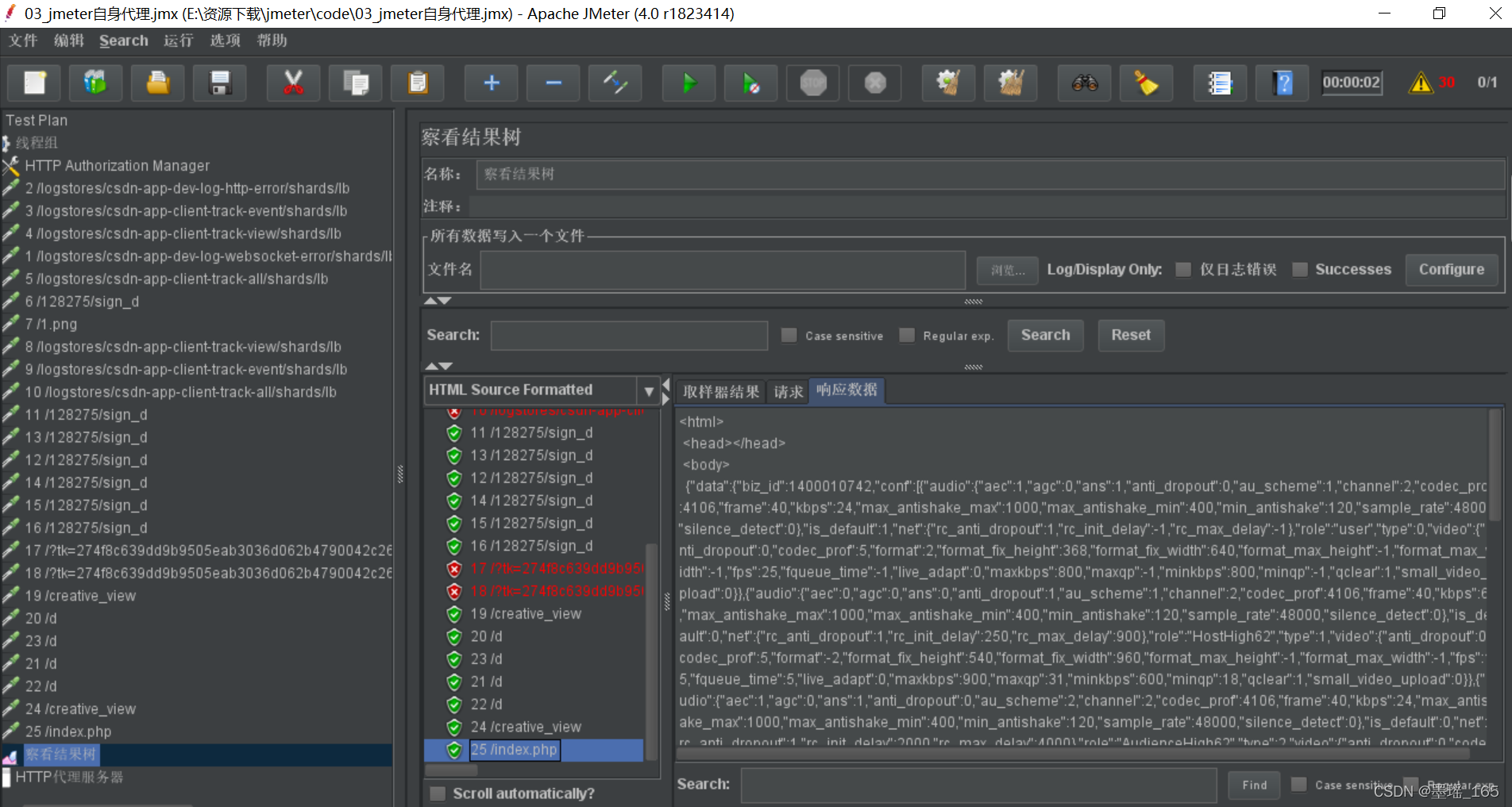
Task: Select HTTP Authorization Manager icon in tree
Action: tap(11, 166)
